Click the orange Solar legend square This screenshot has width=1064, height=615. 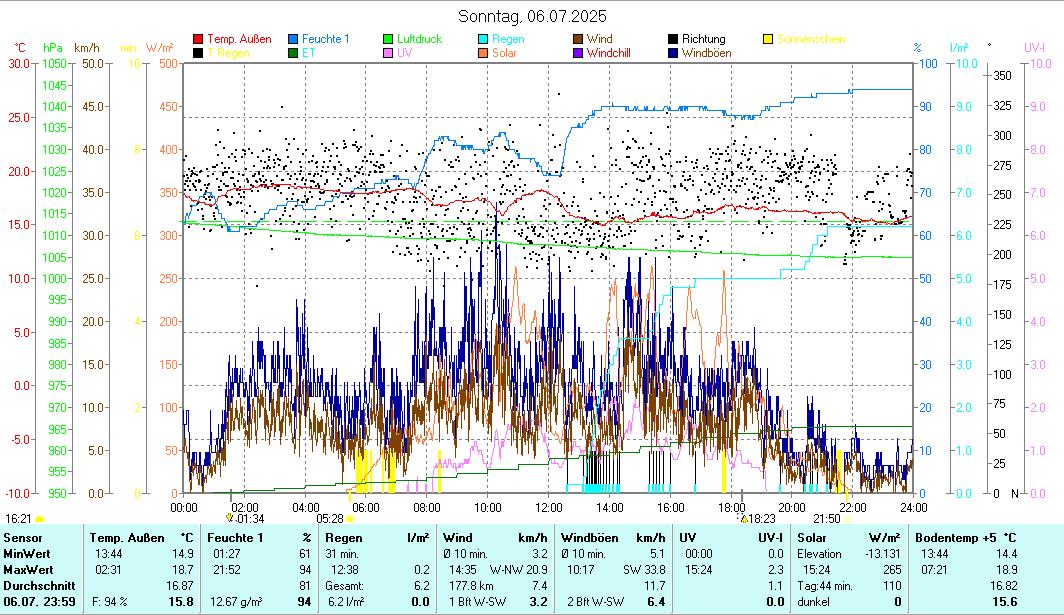tap(482, 53)
